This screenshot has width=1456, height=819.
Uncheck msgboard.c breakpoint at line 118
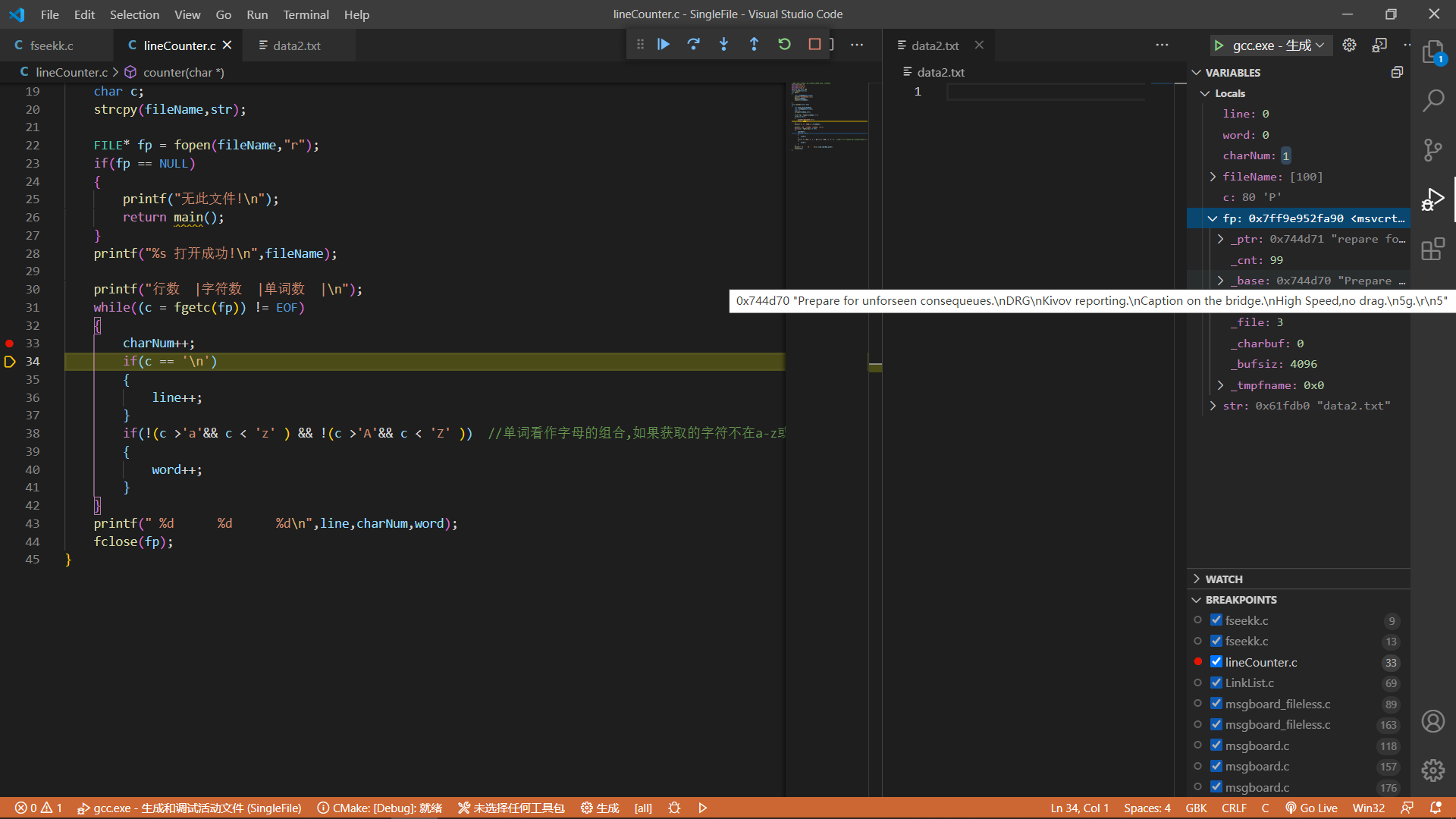[1216, 745]
